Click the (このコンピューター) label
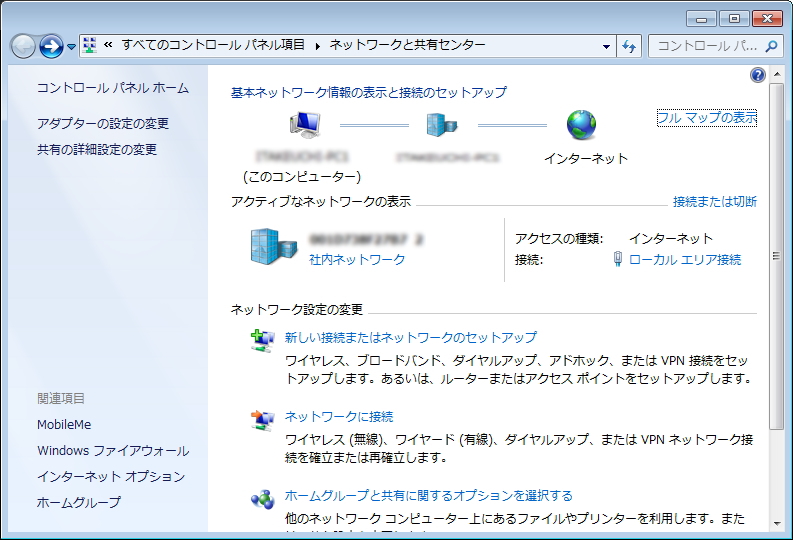793x540 pixels. click(x=302, y=176)
